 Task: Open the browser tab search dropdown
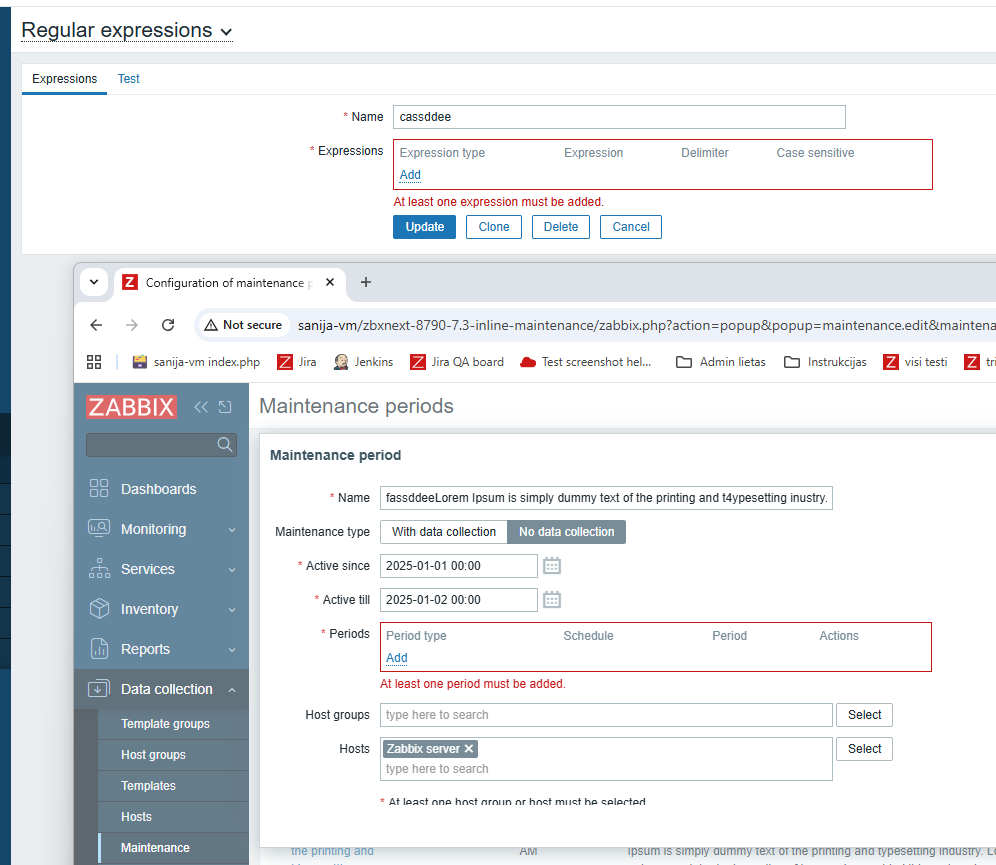pos(94,282)
